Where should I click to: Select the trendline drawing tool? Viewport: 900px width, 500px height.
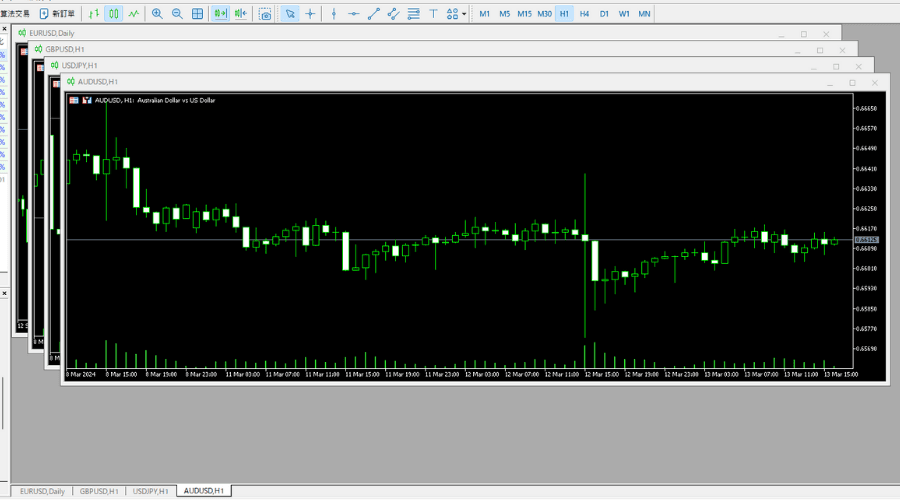click(x=373, y=14)
